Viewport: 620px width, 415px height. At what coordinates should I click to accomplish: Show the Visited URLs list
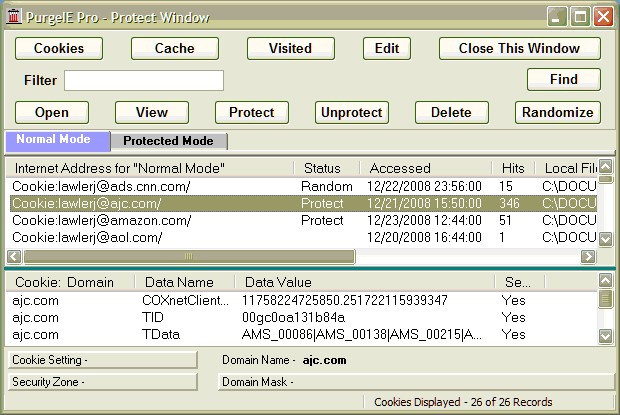(291, 49)
